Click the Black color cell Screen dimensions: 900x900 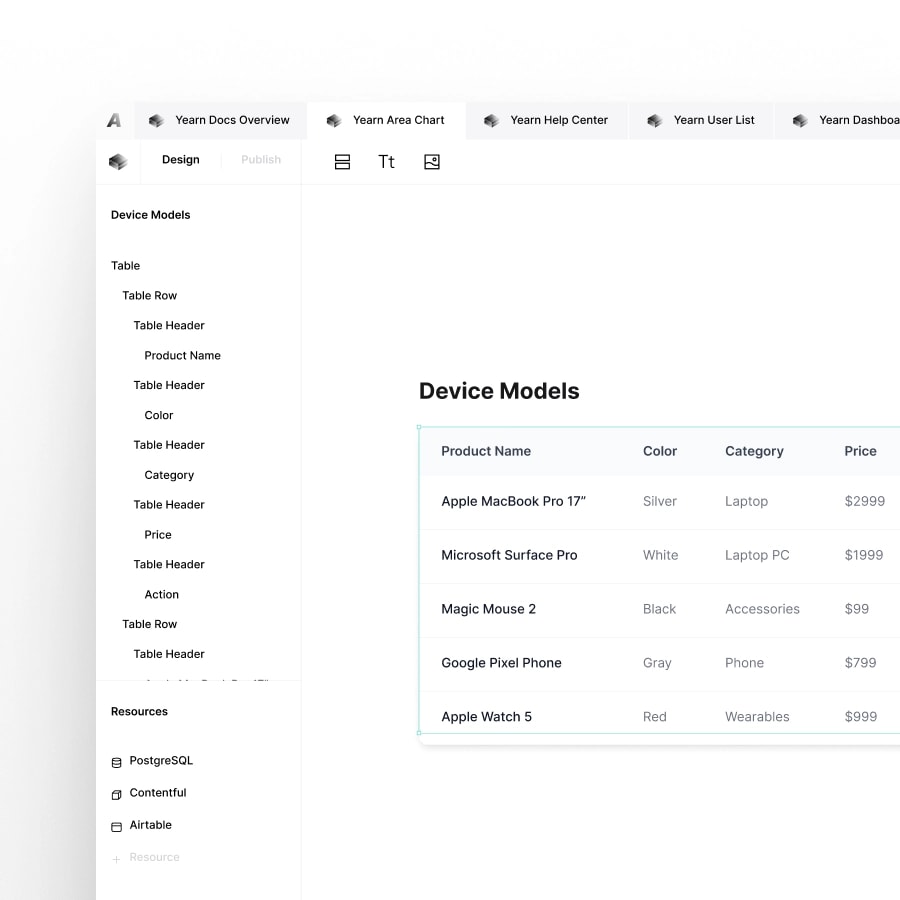(x=660, y=609)
